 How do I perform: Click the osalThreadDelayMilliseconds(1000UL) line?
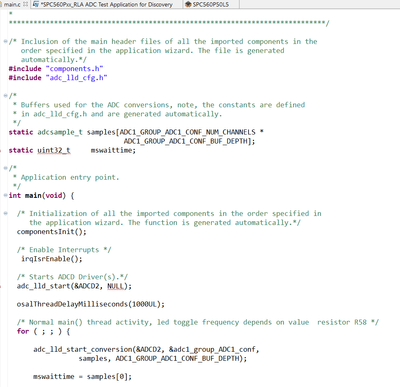(91, 304)
